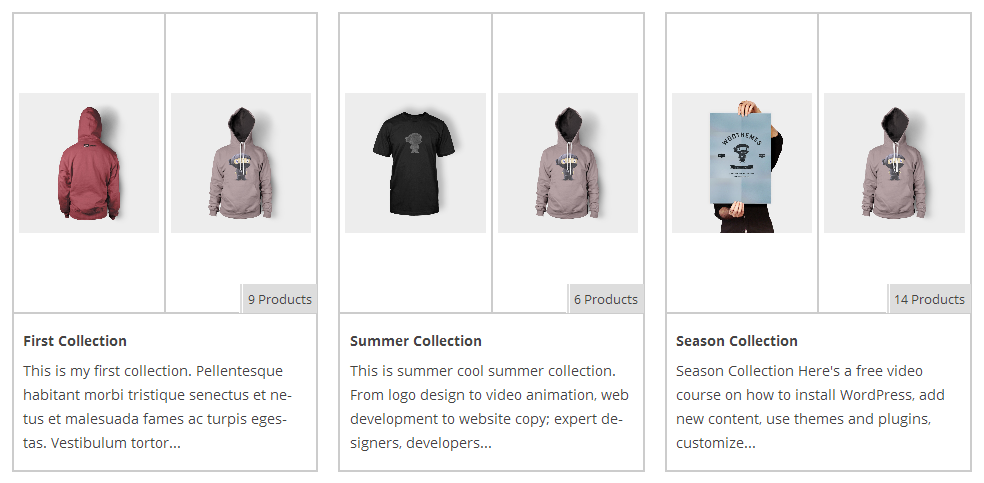Open the hoodie image in Summer Collection
984x483 pixels.
click(568, 163)
